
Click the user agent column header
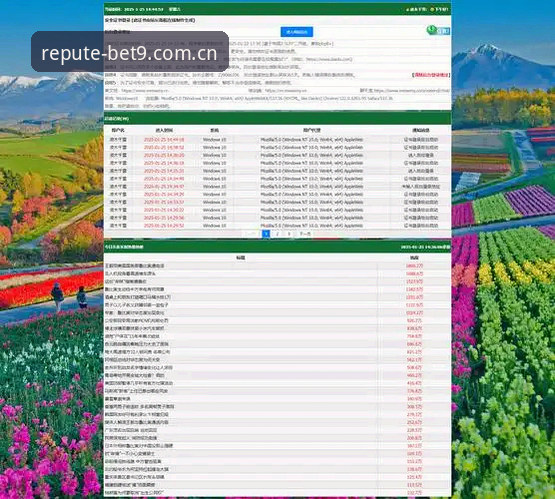click(311, 130)
